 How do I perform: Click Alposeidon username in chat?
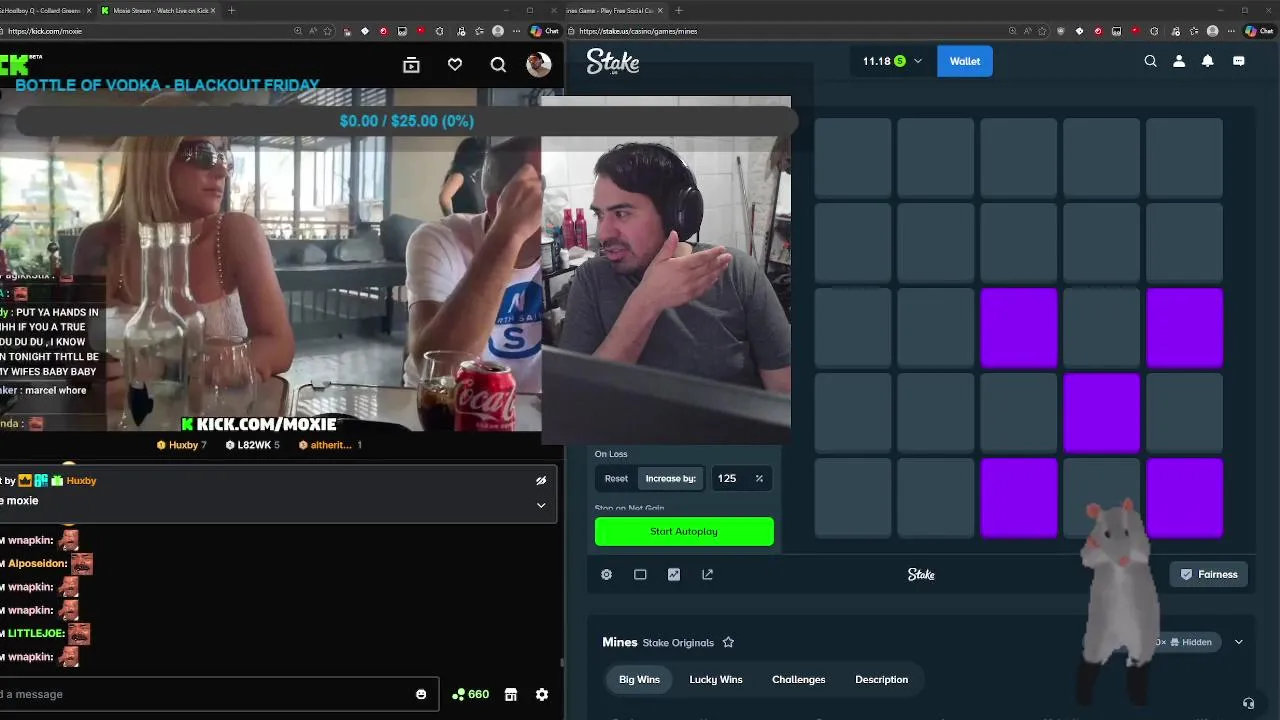coord(38,563)
